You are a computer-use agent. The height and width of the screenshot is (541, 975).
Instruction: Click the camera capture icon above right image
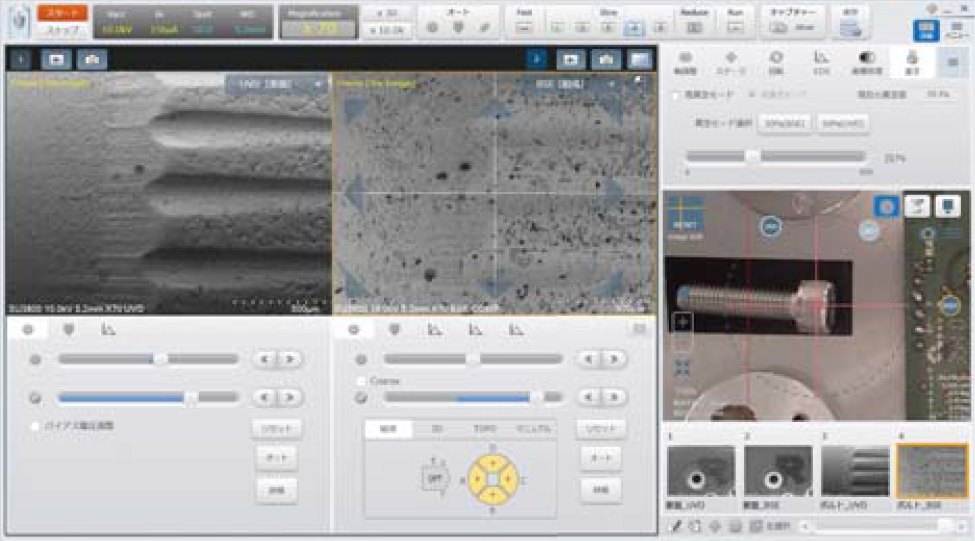606,60
